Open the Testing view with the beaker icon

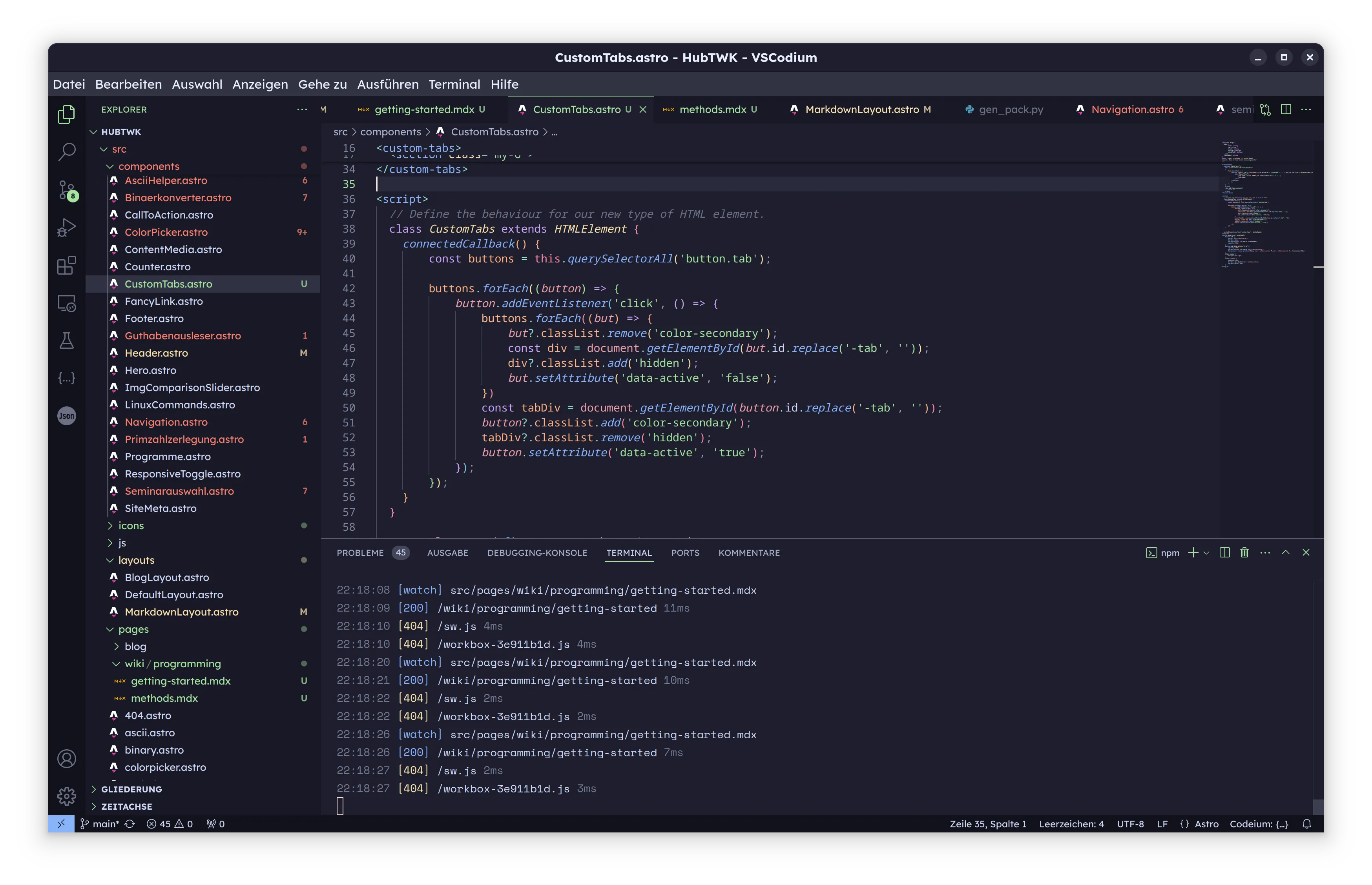pyautogui.click(x=67, y=340)
